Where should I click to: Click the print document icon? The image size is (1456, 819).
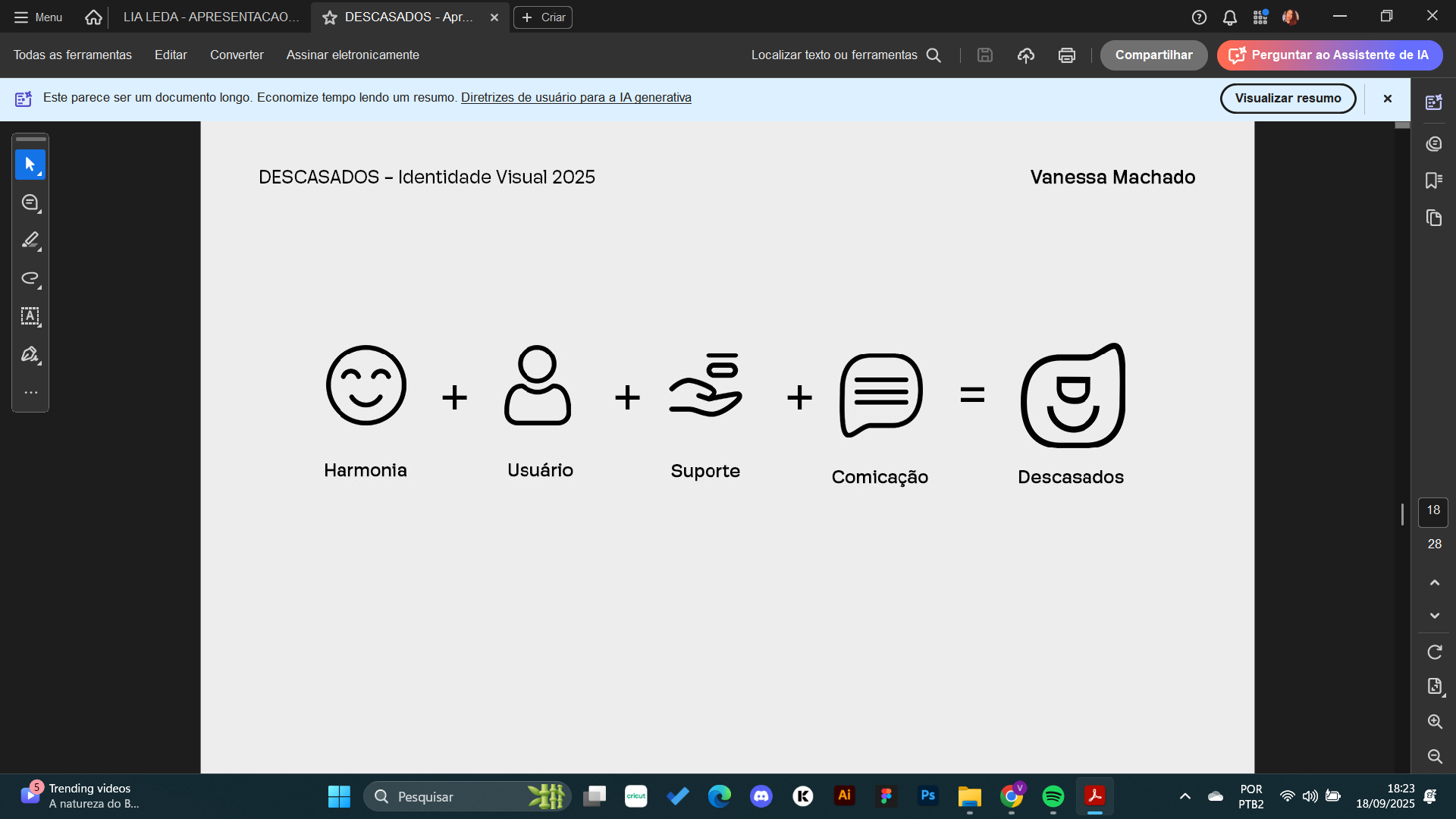(1066, 55)
